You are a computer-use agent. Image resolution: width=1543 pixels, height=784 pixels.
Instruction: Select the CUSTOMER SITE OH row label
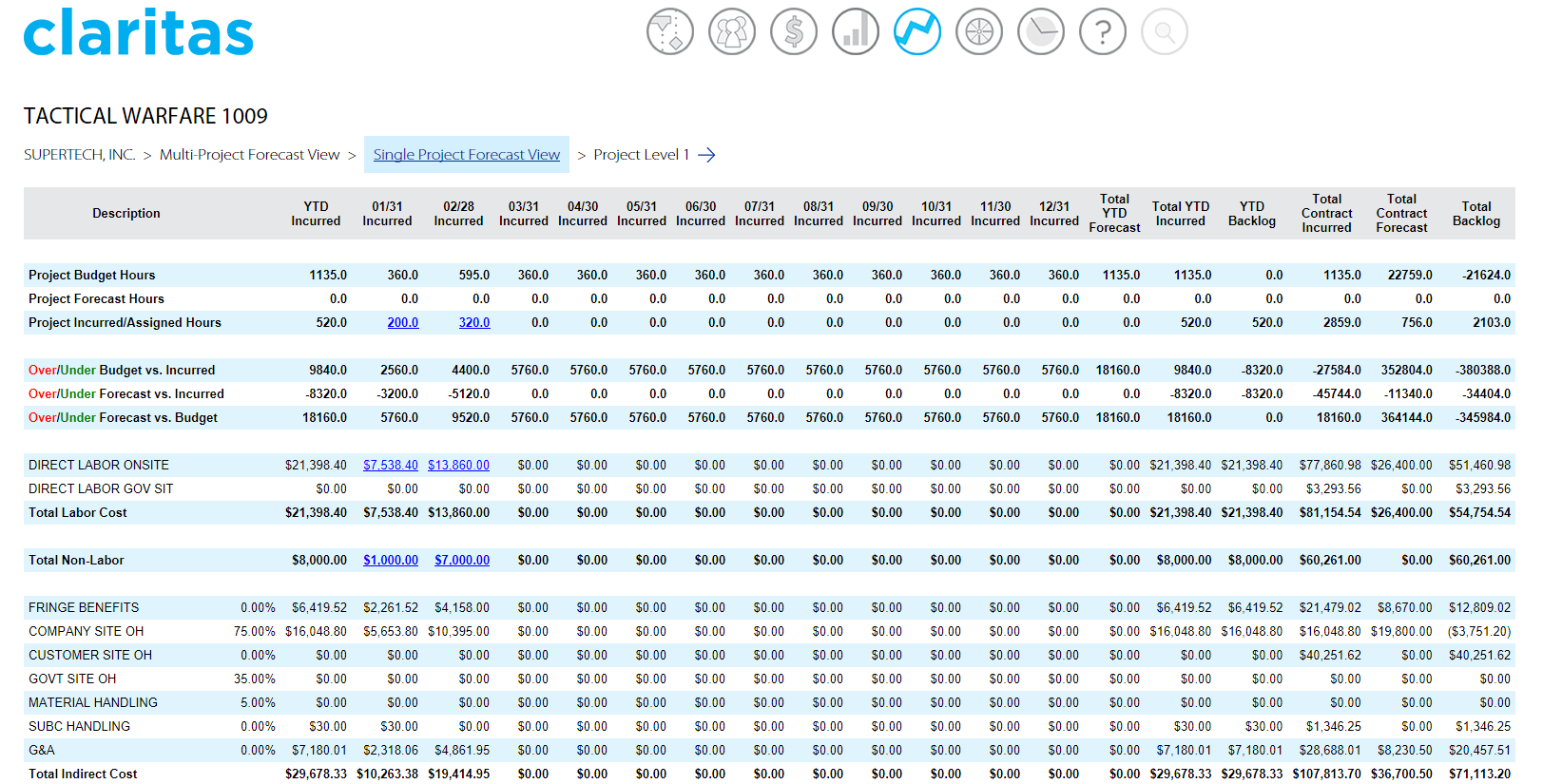tap(90, 655)
